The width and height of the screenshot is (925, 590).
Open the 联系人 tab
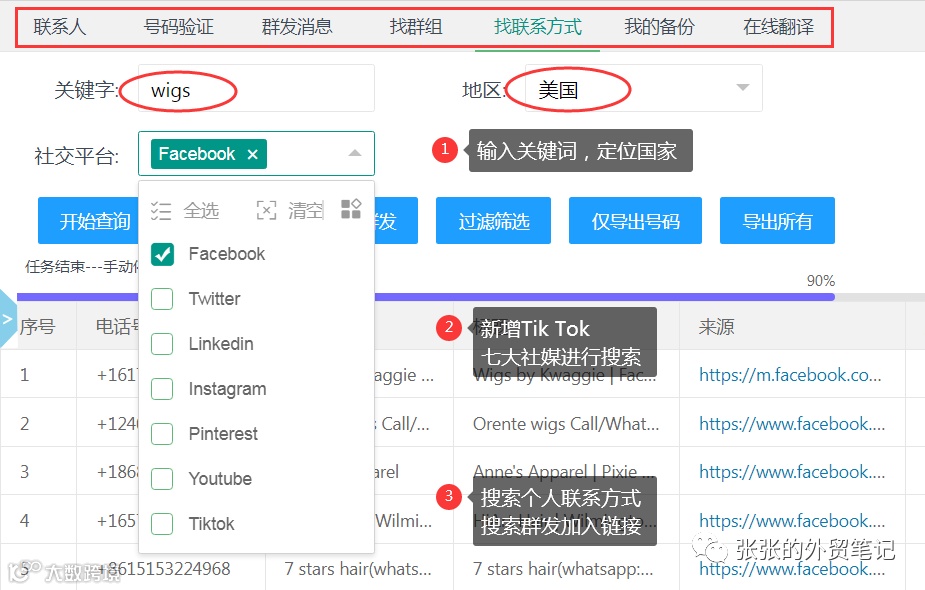click(60, 27)
